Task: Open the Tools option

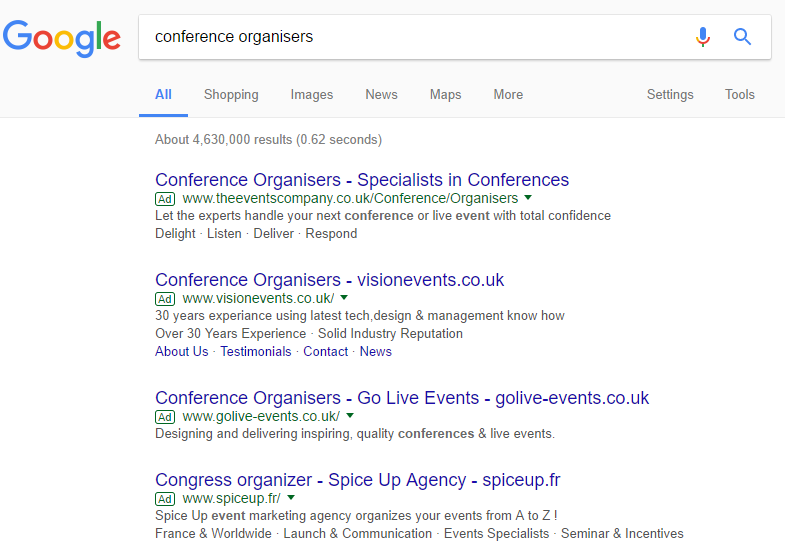Action: (739, 95)
